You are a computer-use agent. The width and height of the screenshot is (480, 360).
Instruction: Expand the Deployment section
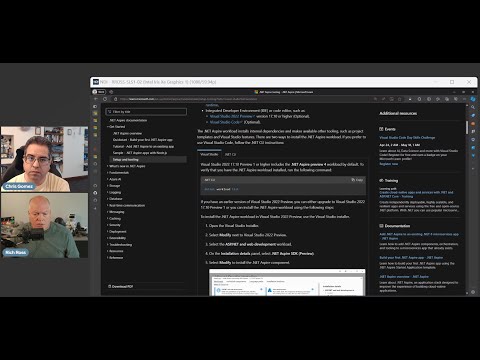(x=117, y=231)
